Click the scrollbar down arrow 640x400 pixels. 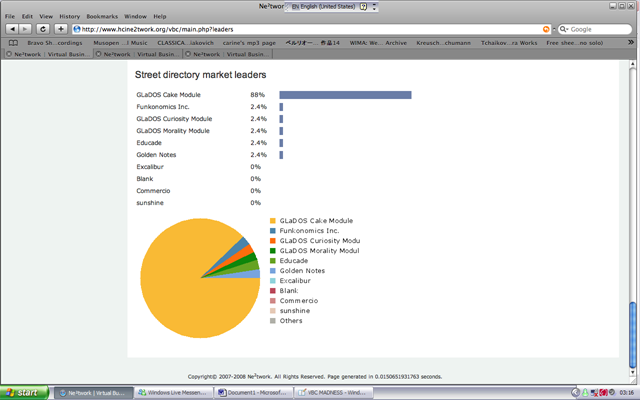(x=633, y=372)
